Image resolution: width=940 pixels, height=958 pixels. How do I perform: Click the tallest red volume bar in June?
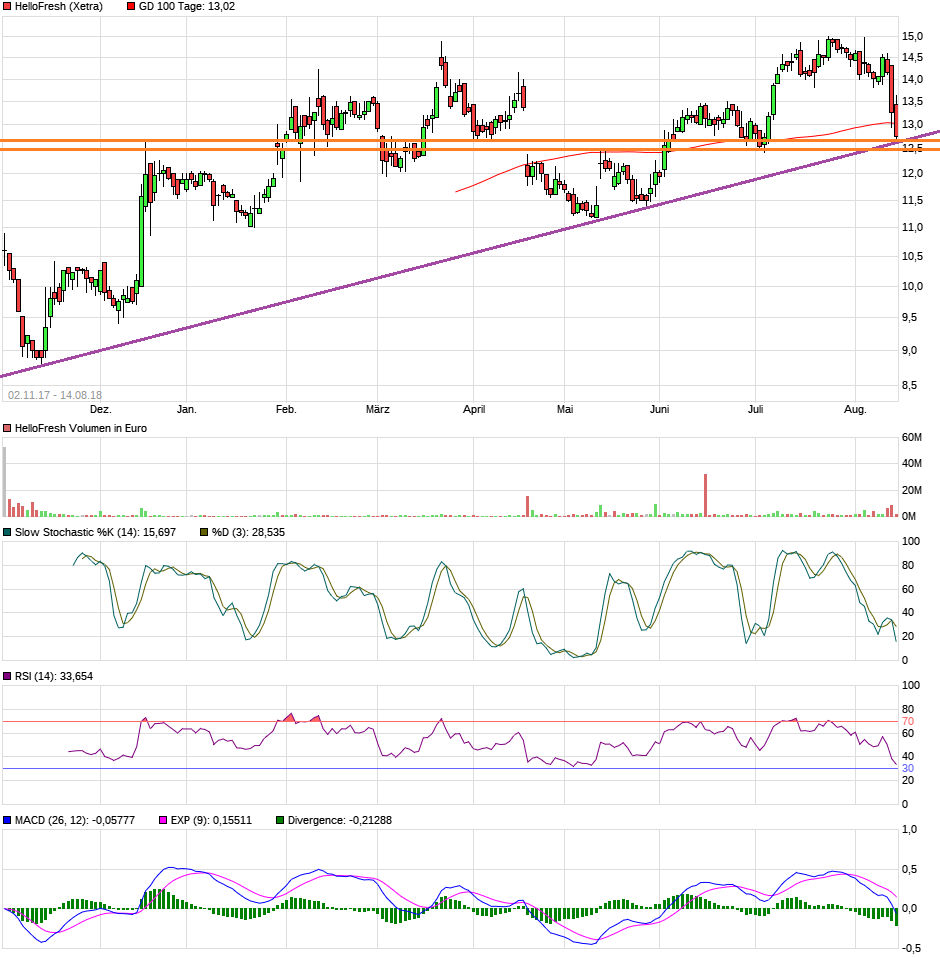[x=705, y=496]
